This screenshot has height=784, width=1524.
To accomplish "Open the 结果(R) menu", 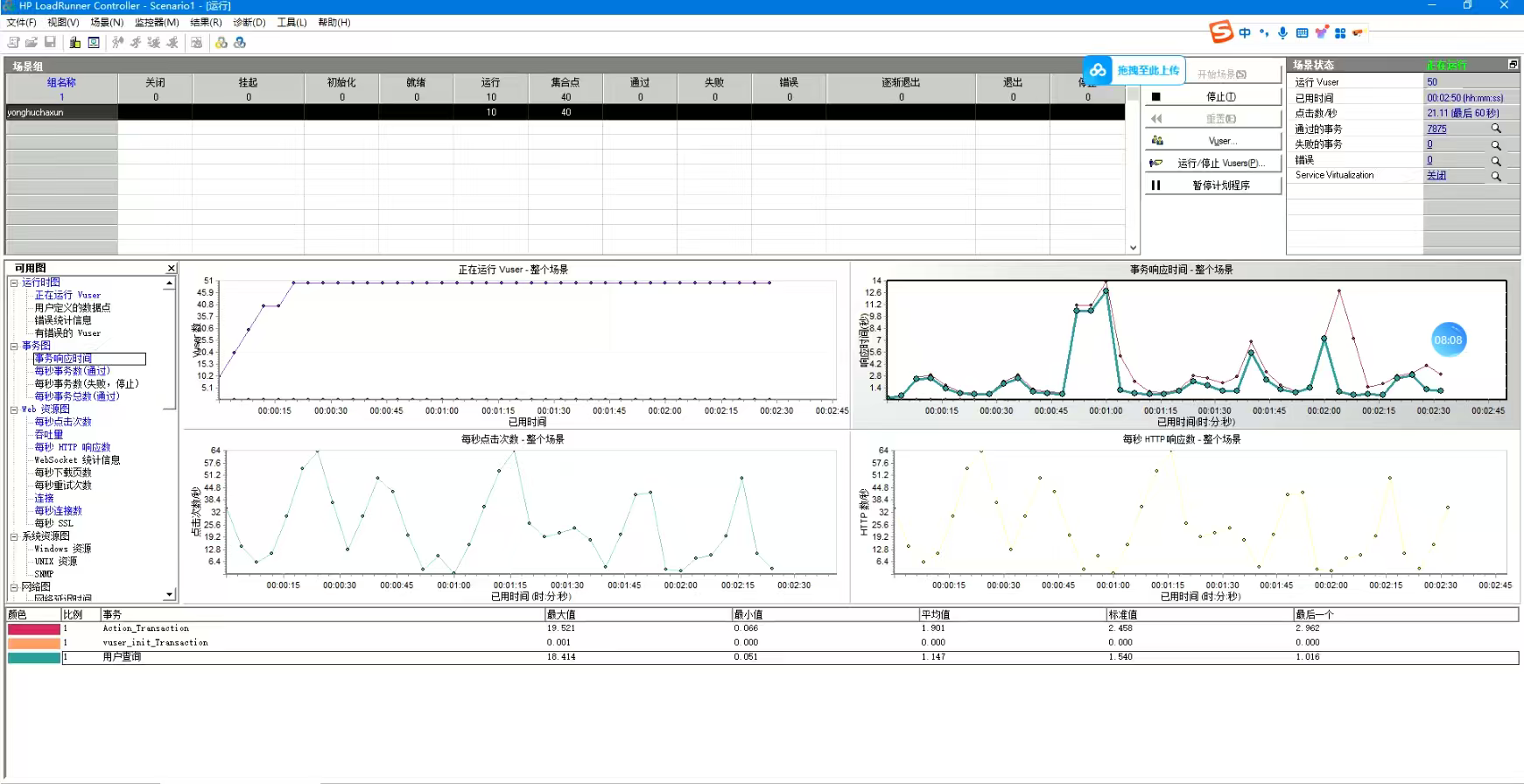I will (x=206, y=22).
